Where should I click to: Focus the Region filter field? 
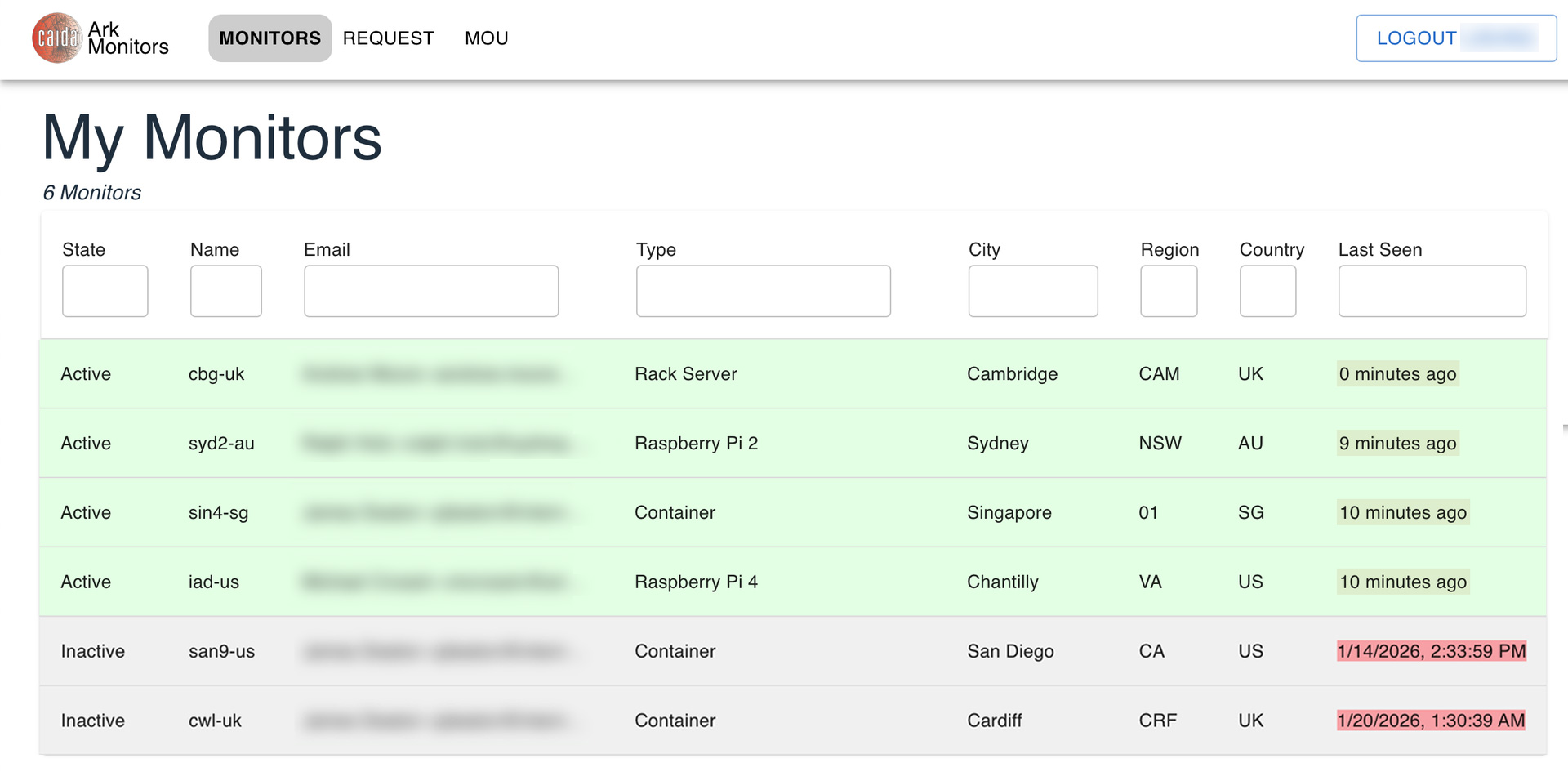click(1169, 291)
